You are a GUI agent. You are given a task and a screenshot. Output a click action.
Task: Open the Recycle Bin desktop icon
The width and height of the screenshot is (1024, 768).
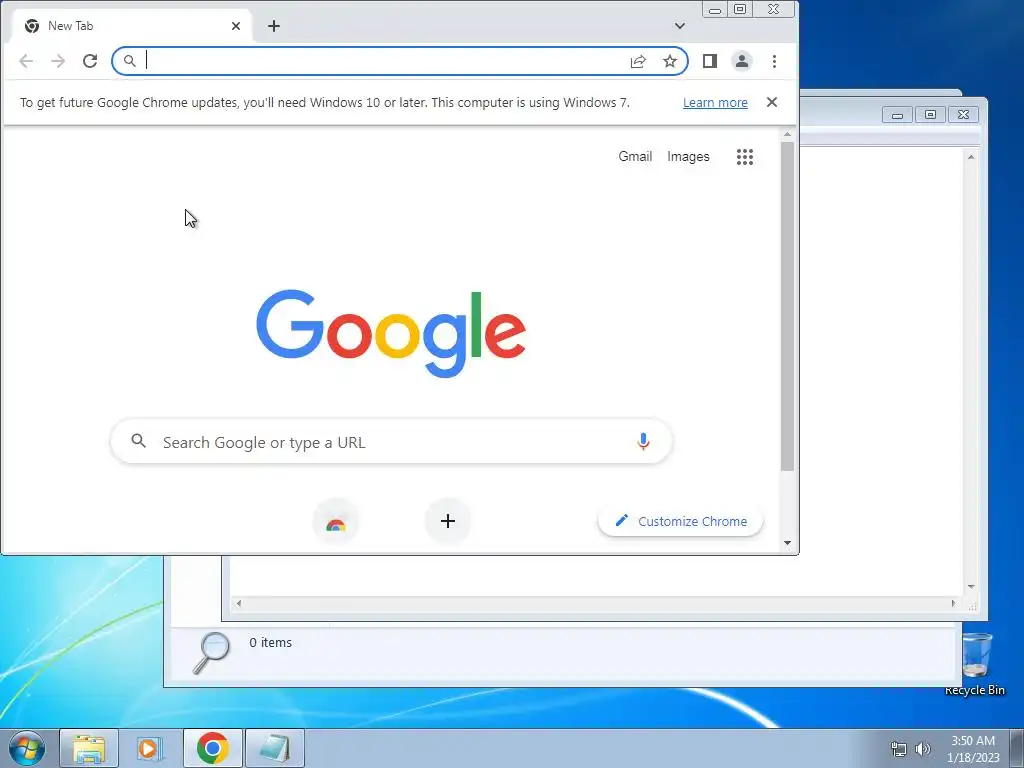[975, 664]
